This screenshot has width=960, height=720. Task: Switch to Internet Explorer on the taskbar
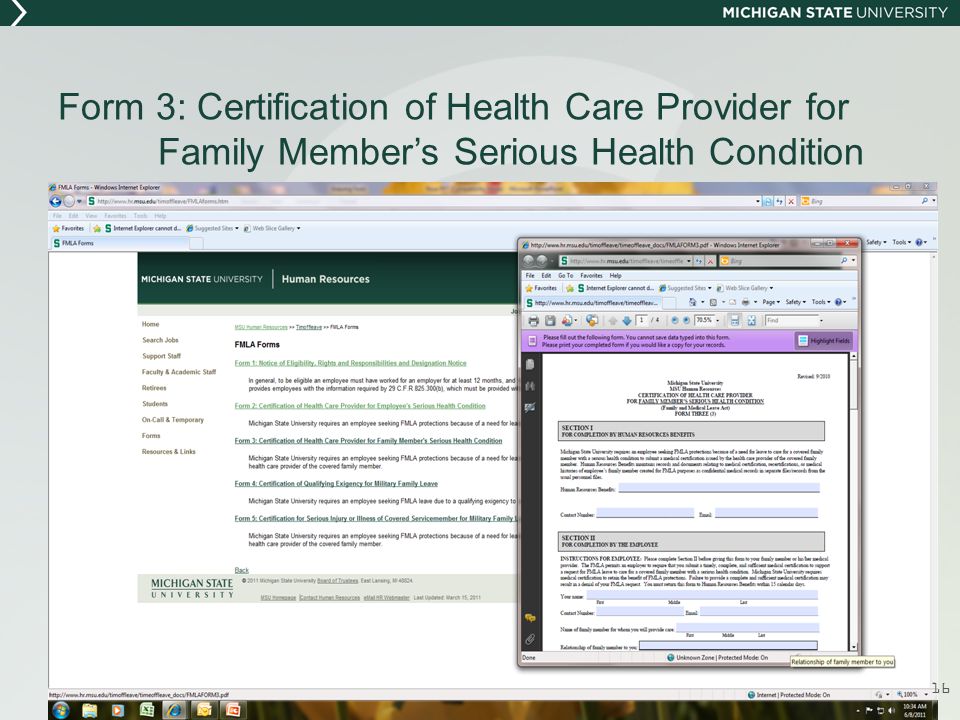pyautogui.click(x=174, y=710)
